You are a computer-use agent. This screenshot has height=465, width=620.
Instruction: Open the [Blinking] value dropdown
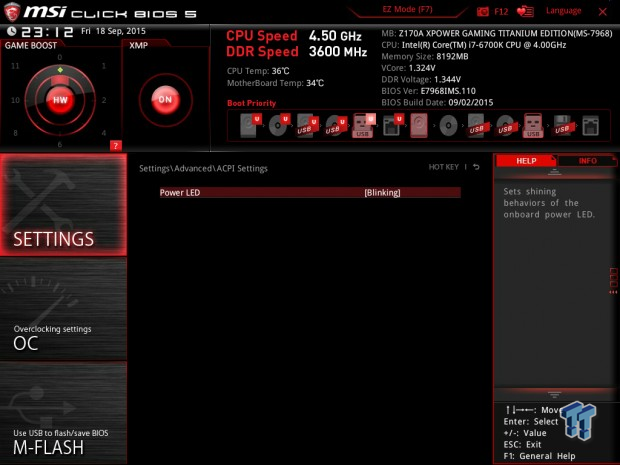pyautogui.click(x=382, y=193)
